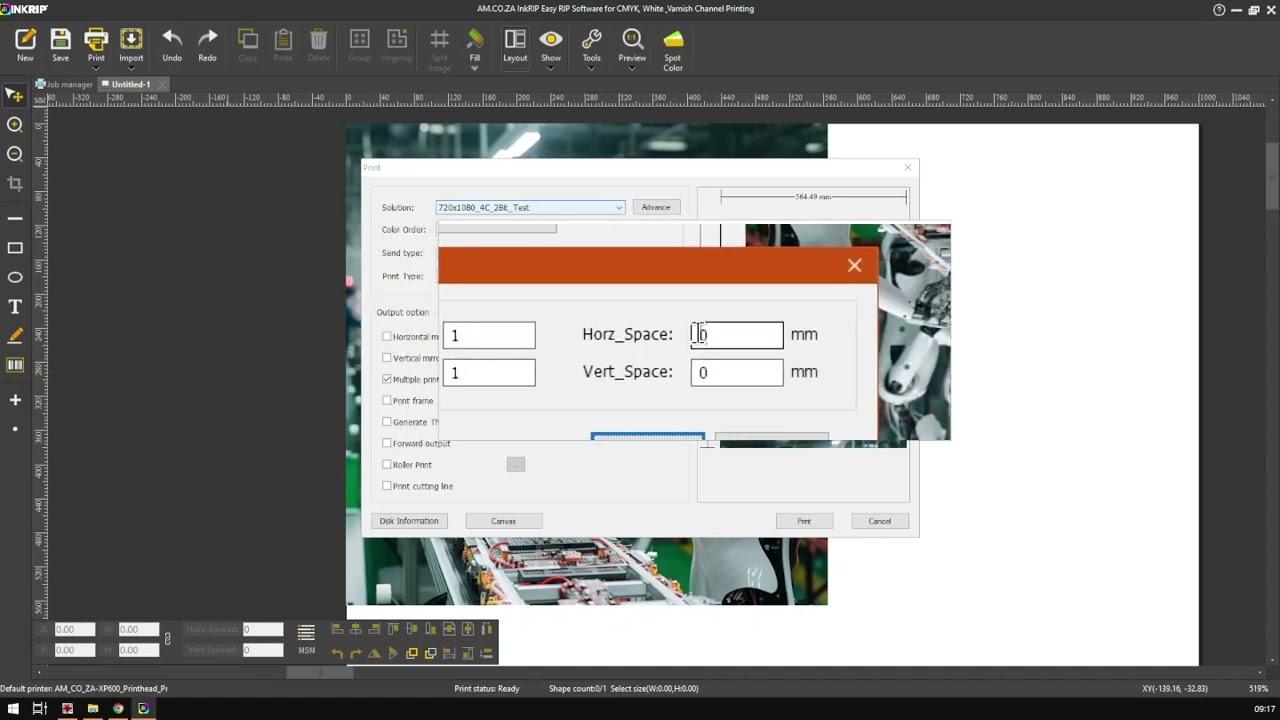Open the Layout tool
1280x720 pixels.
(515, 40)
